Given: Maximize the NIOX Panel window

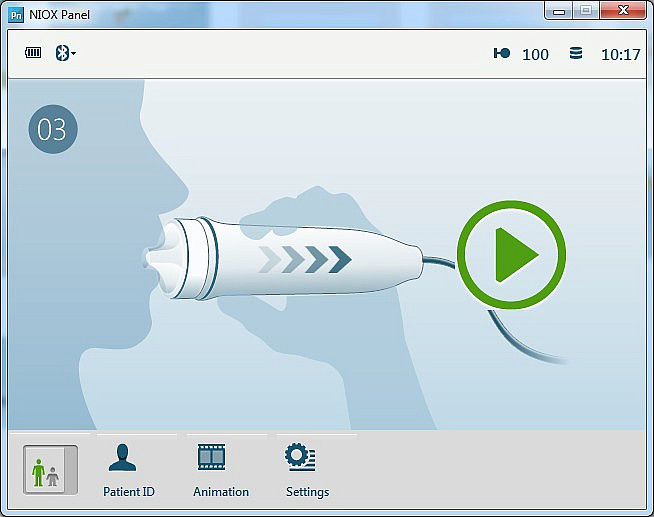Looking at the screenshot, I should [586, 10].
